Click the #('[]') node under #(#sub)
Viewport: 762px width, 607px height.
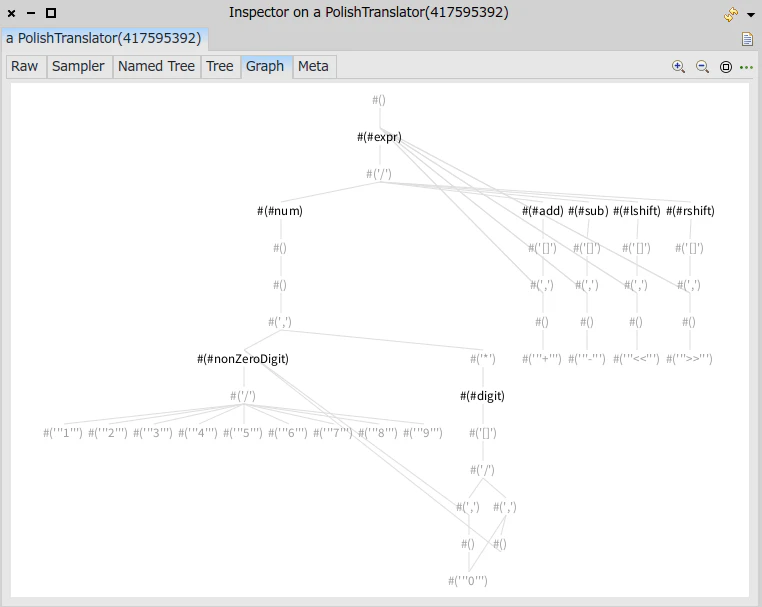click(x=587, y=248)
